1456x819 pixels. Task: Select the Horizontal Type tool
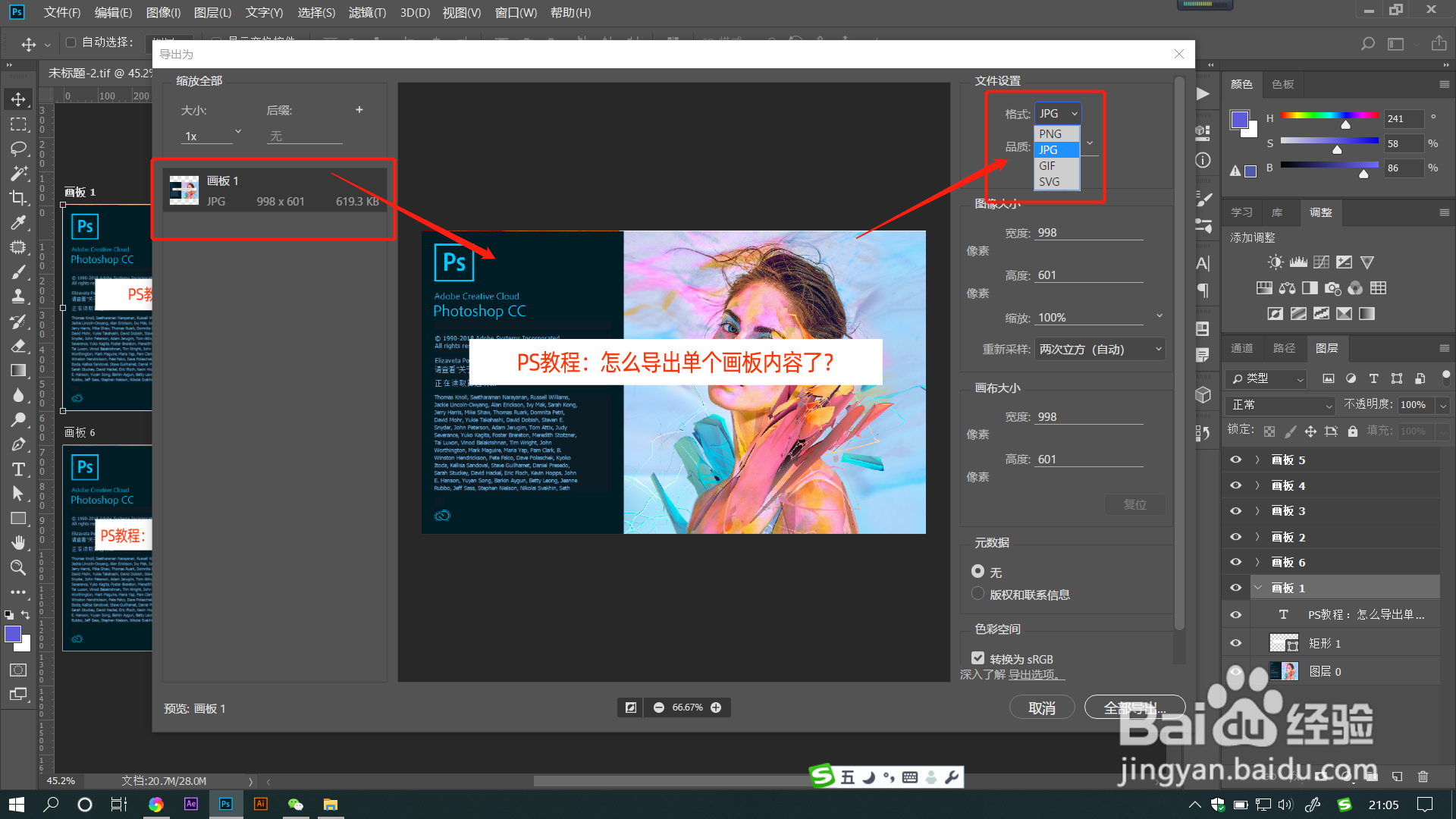[18, 469]
